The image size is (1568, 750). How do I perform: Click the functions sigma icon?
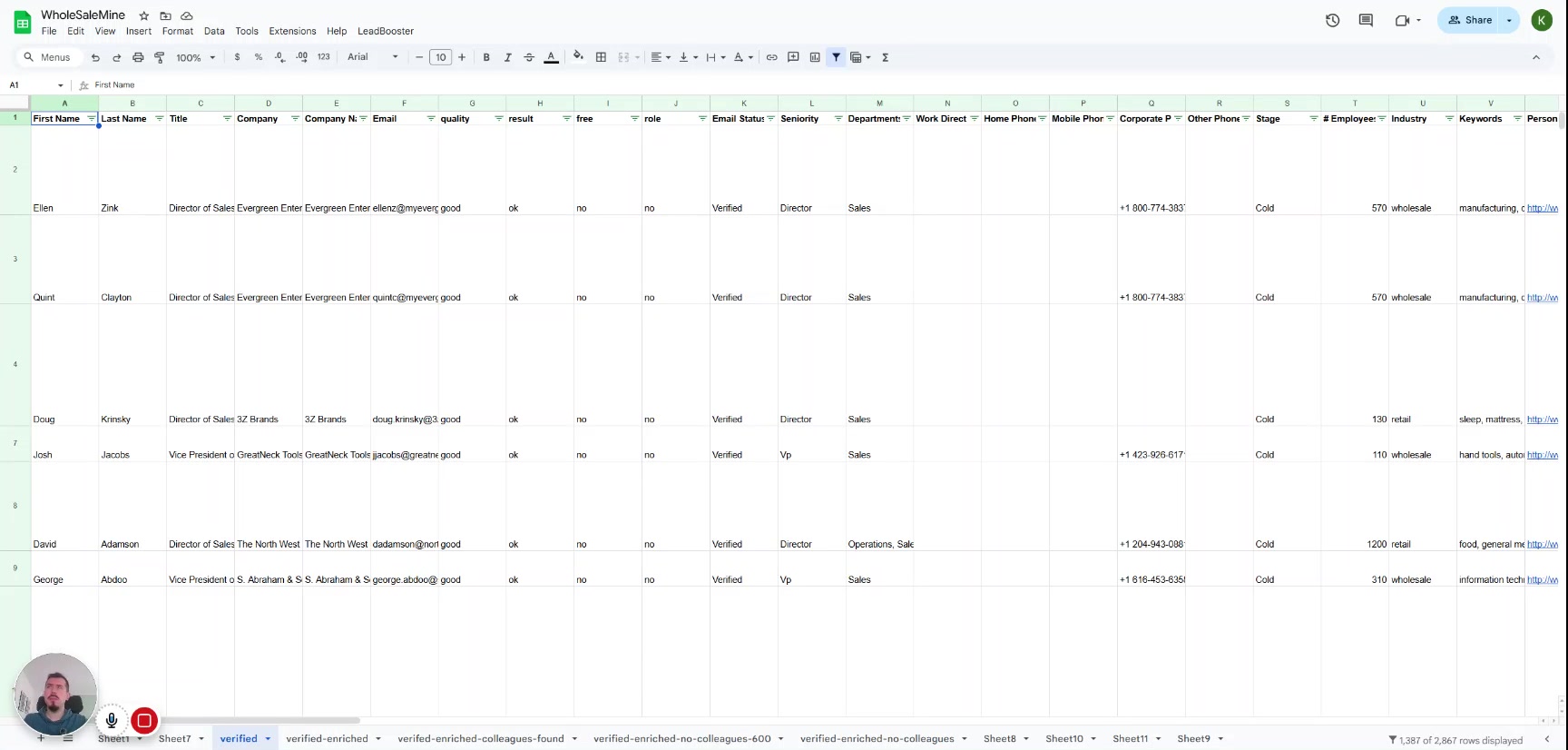(885, 57)
